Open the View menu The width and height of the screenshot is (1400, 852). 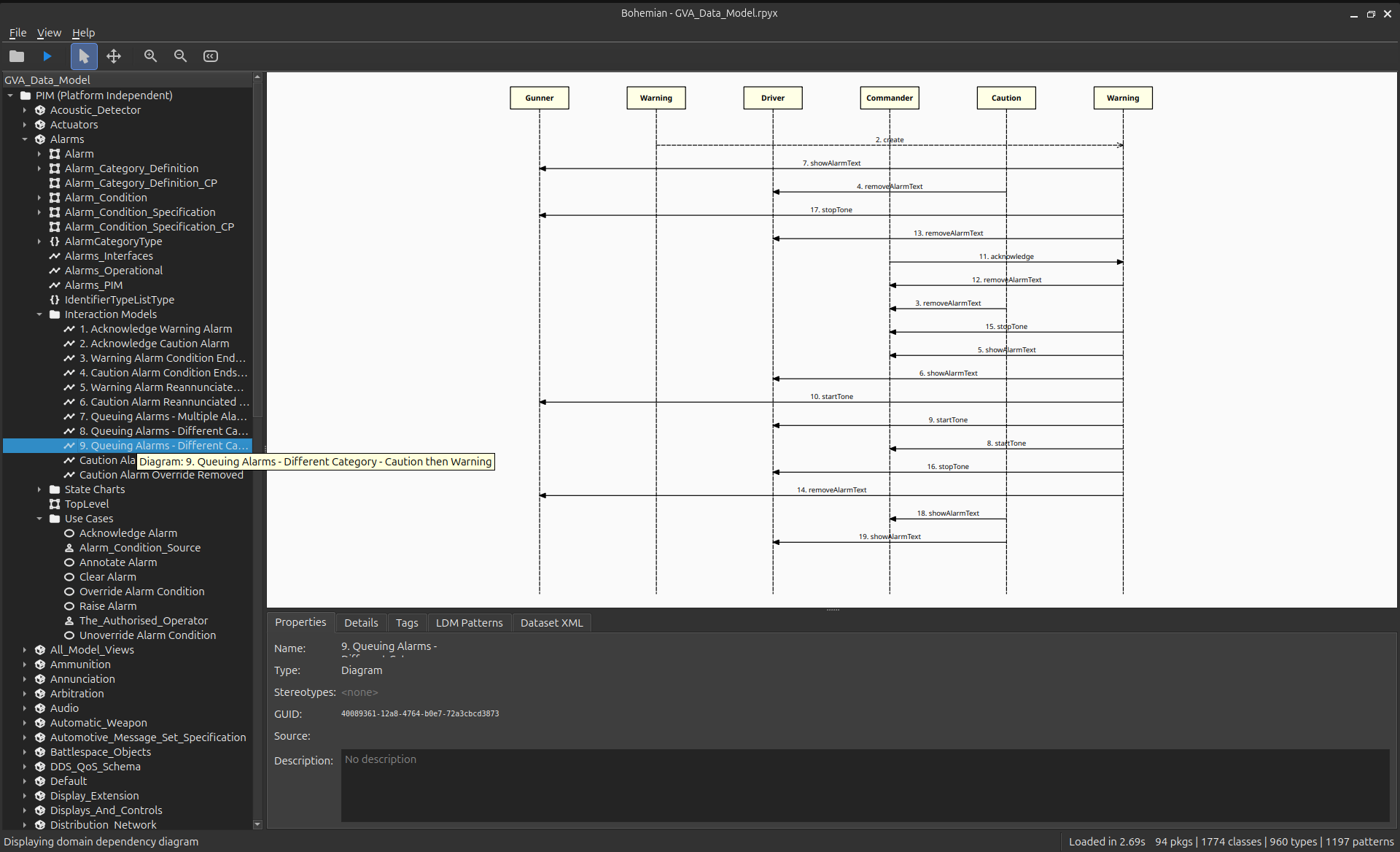tap(49, 33)
